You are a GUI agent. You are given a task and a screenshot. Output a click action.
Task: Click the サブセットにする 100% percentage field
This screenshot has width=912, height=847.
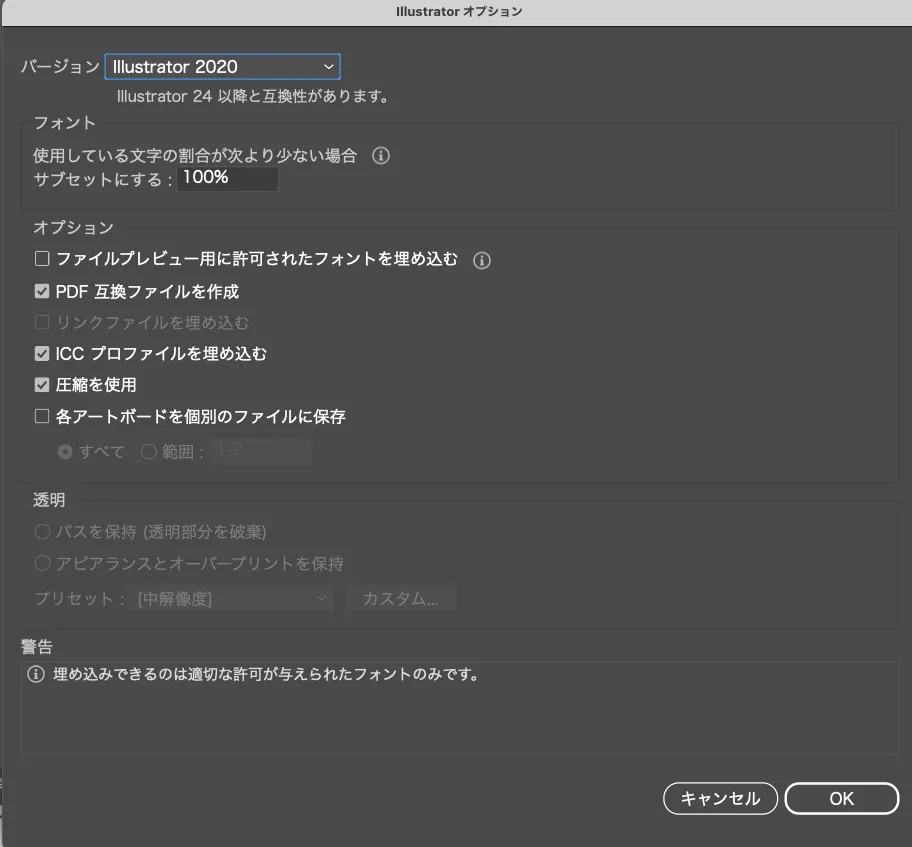(x=227, y=178)
